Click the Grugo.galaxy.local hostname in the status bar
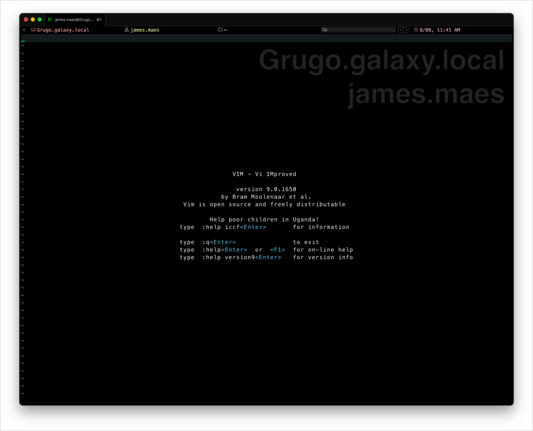This screenshot has height=431, width=533. (63, 30)
